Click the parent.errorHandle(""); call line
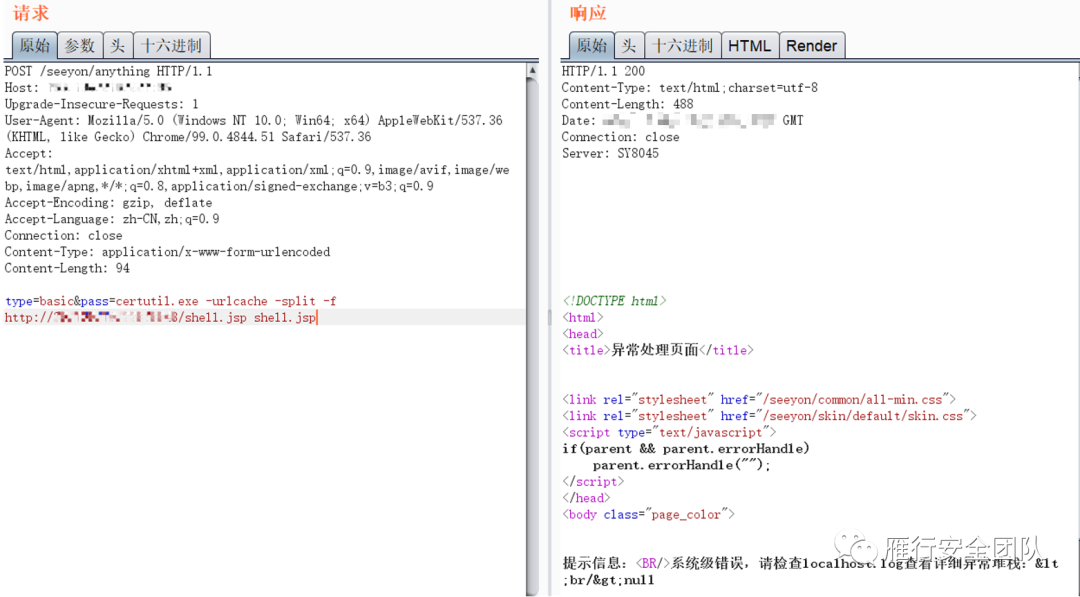The width and height of the screenshot is (1080, 597). 682,465
